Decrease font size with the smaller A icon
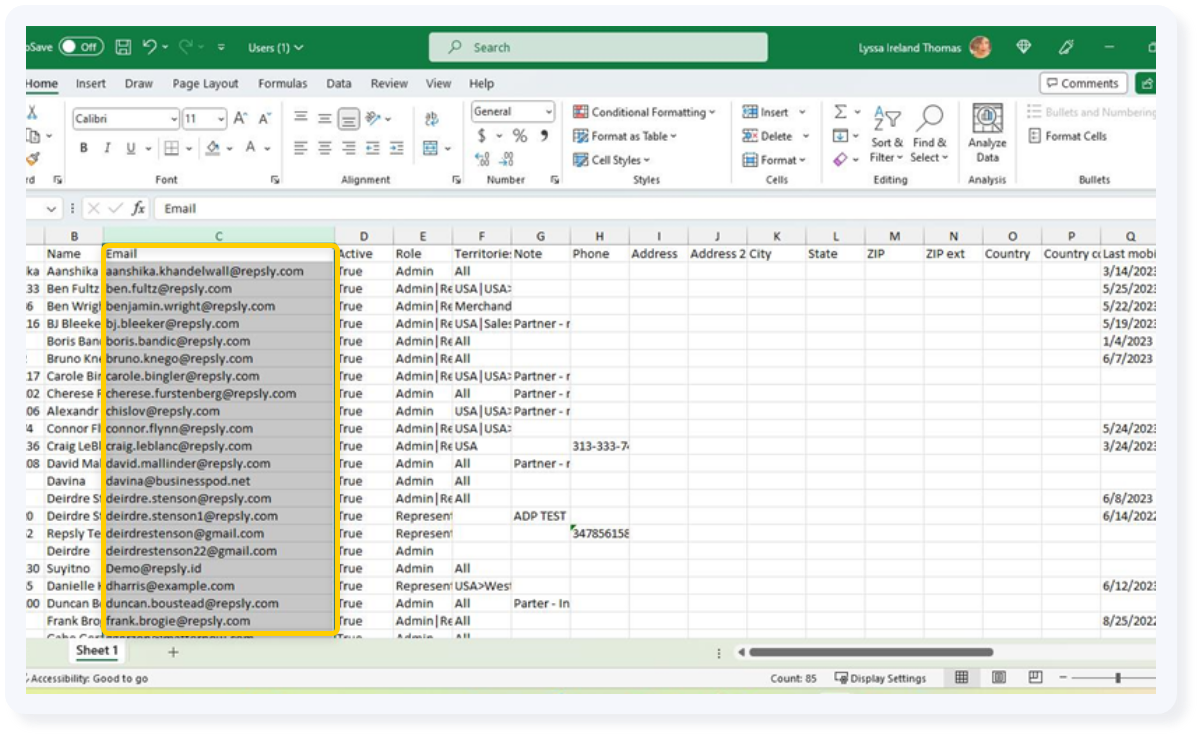This screenshot has width=1202, height=739. [x=264, y=118]
